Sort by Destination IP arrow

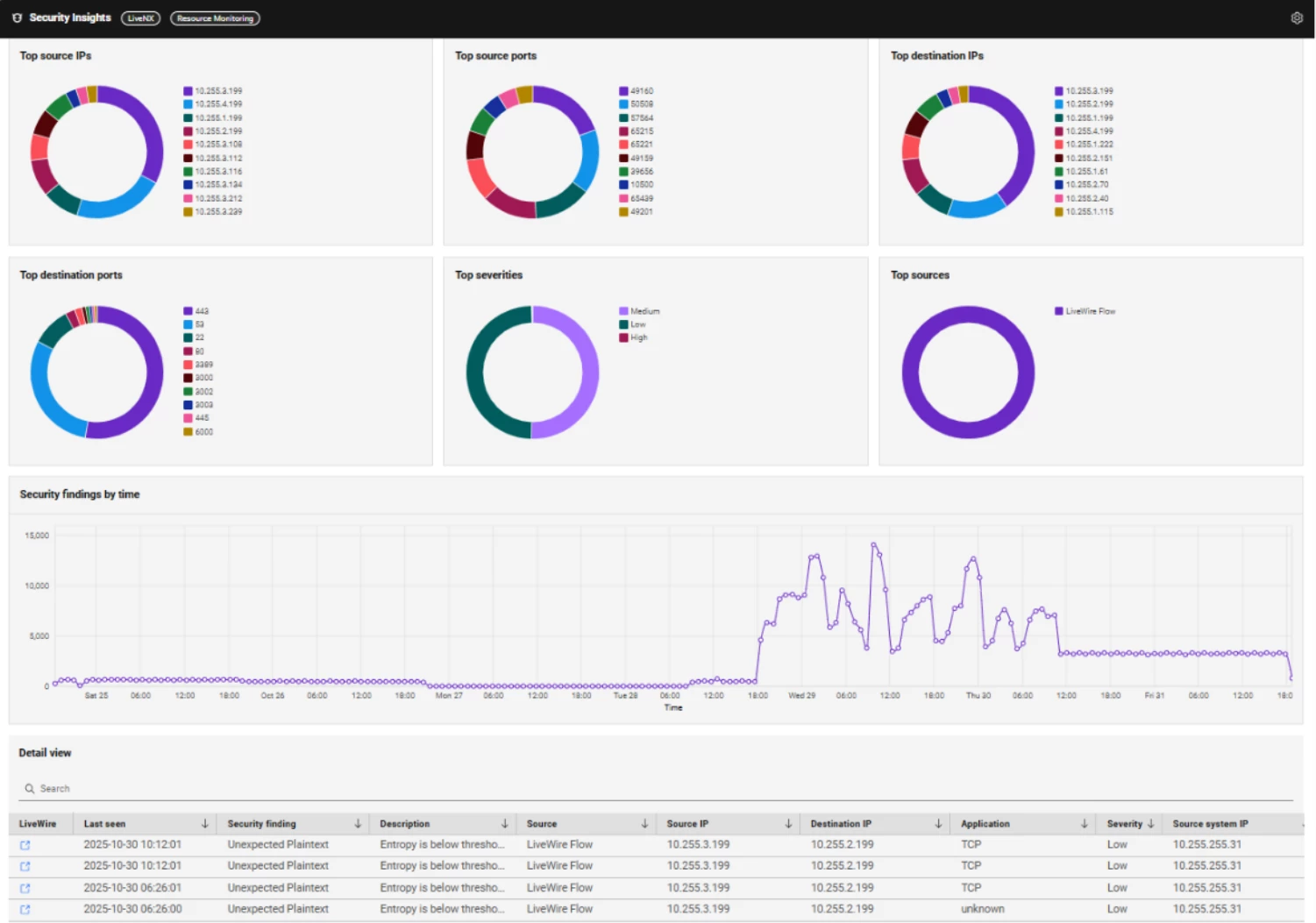pyautogui.click(x=938, y=823)
